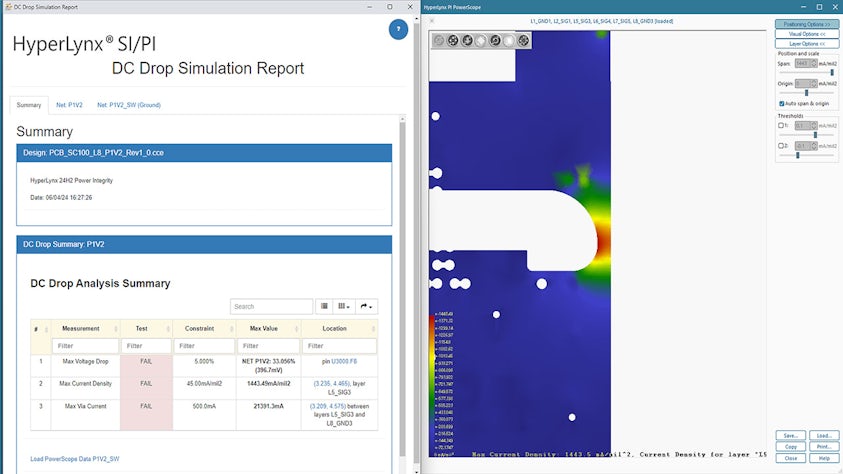Open the columns dropdown in table toolbar

[344, 306]
